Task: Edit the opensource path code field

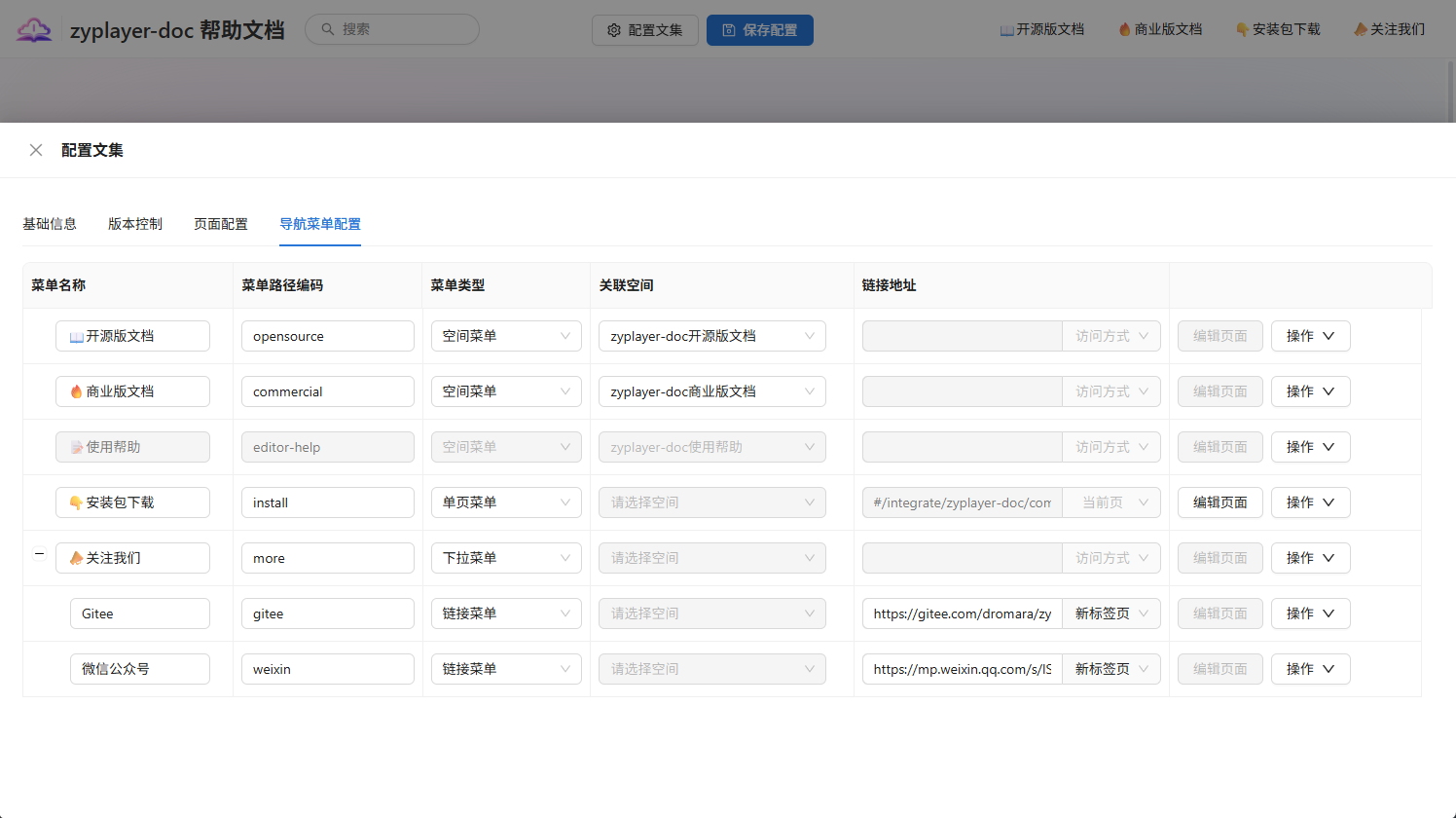Action: pos(328,336)
